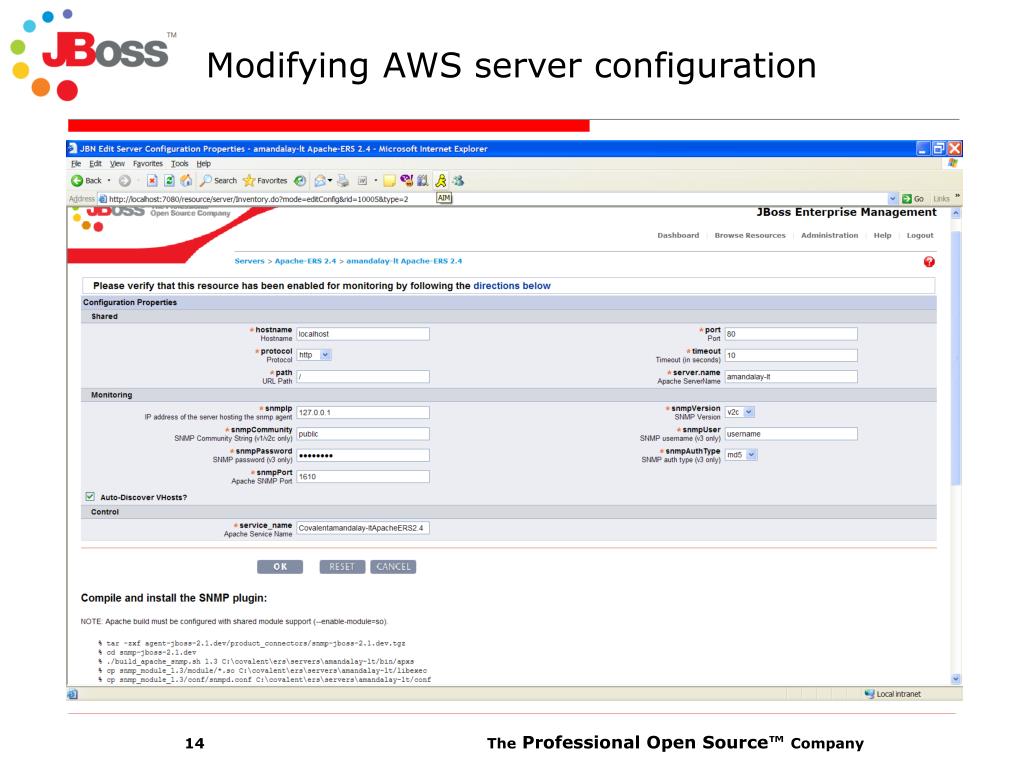Click the timeout seconds input field
The height and width of the screenshot is (768, 1024).
point(791,355)
